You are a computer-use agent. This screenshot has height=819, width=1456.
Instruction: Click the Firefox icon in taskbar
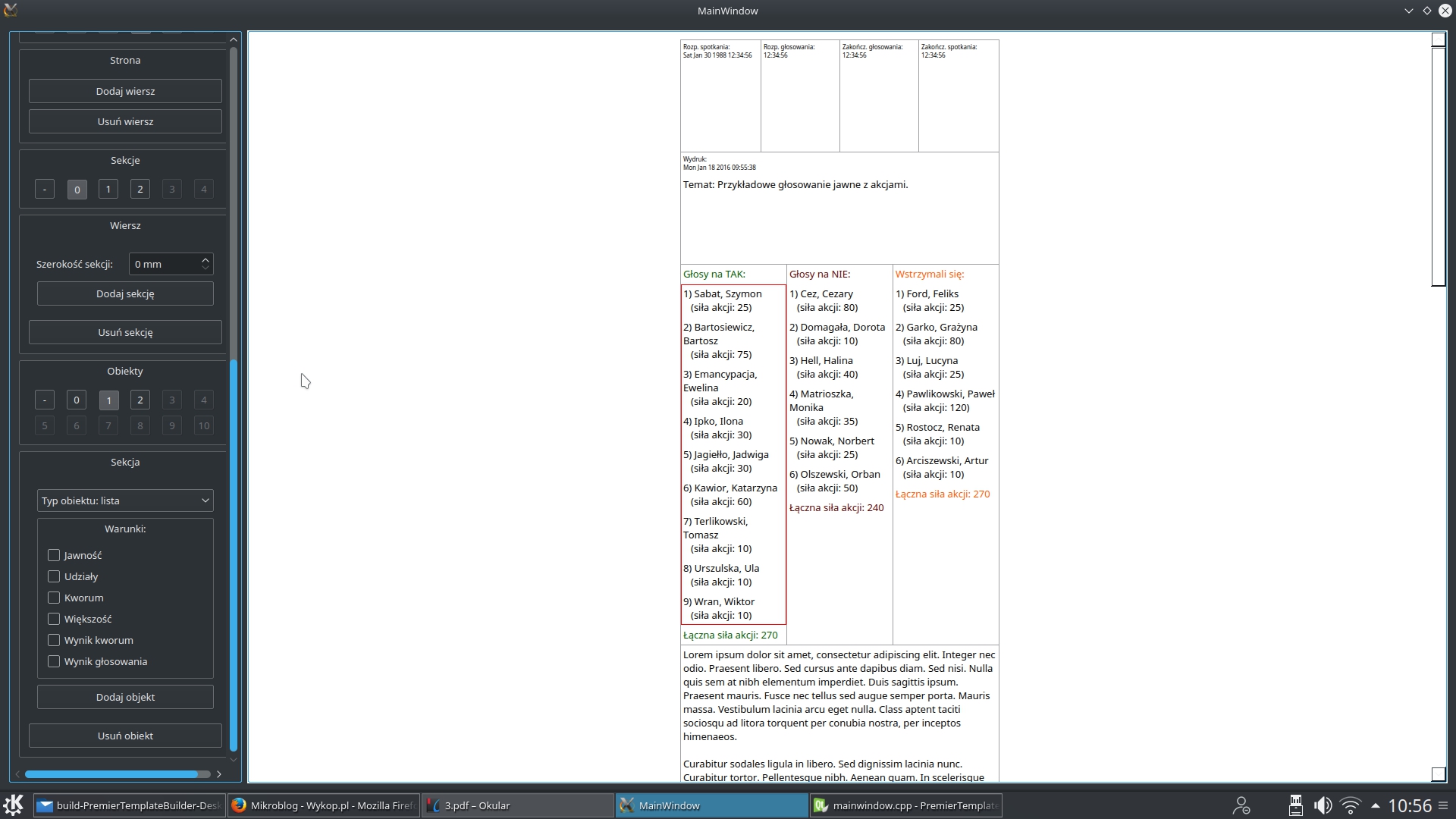239,805
